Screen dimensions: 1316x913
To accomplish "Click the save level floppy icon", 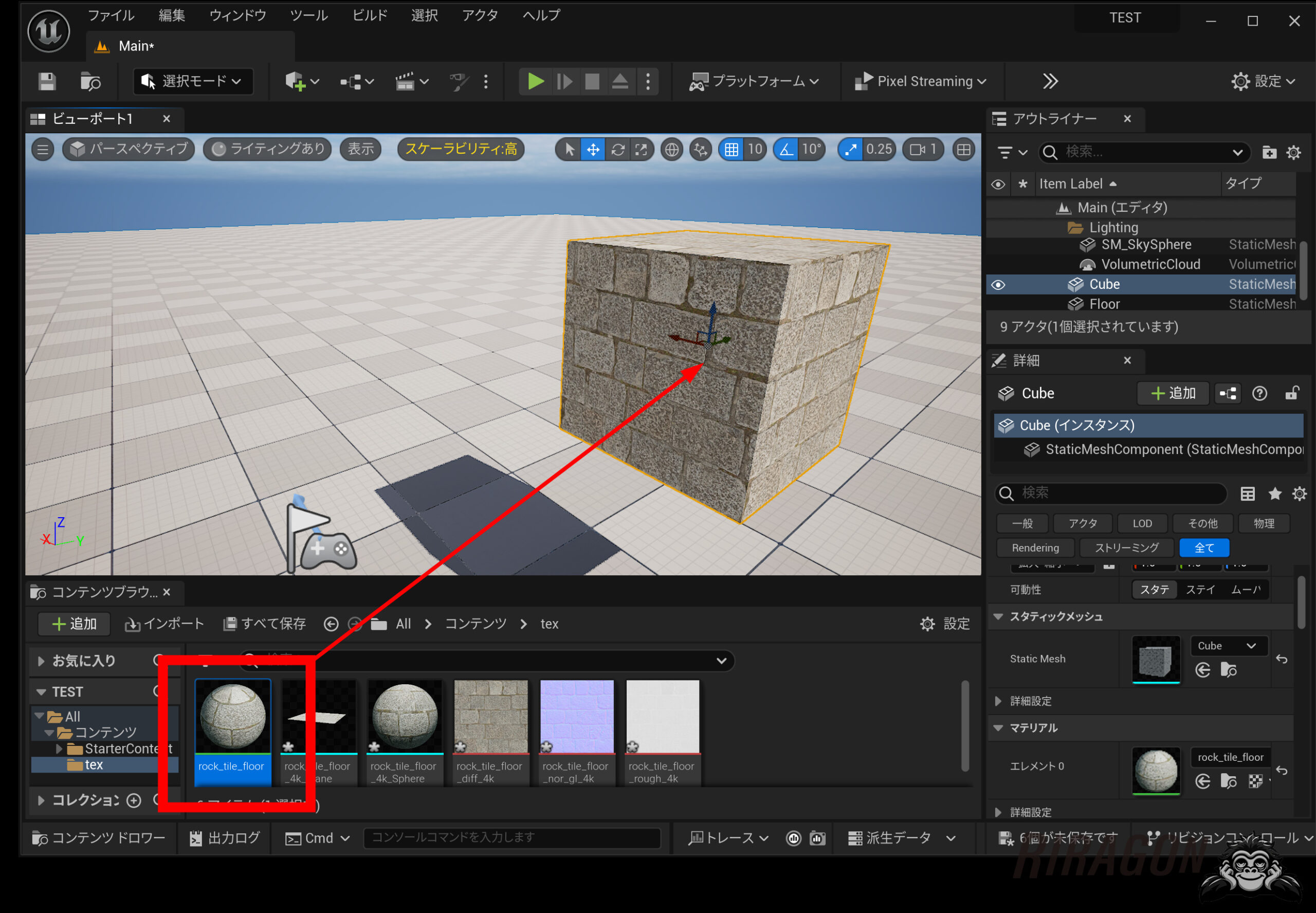I will click(x=47, y=81).
